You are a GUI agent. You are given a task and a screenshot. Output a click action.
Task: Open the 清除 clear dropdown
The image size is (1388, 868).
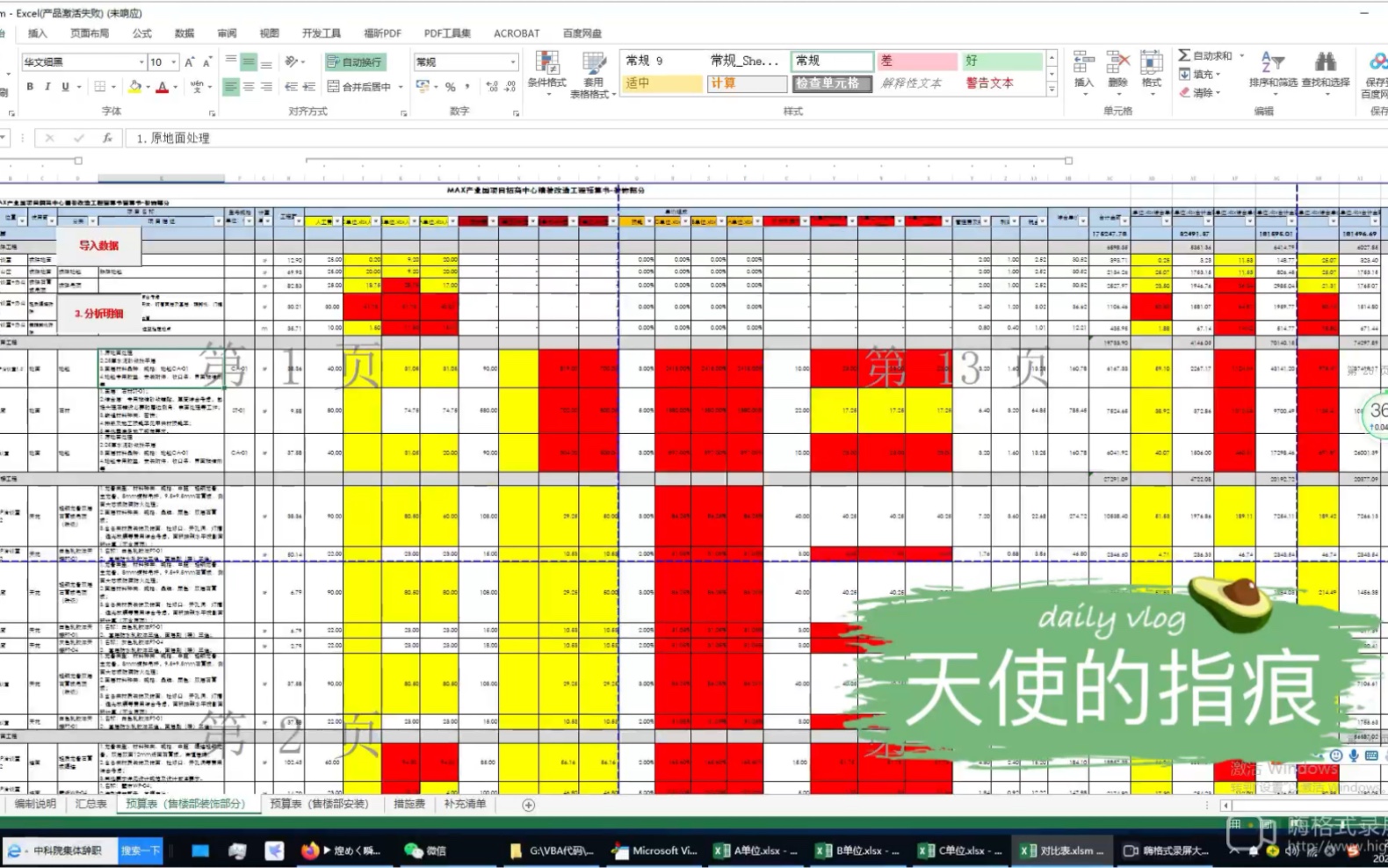pyautogui.click(x=1199, y=92)
